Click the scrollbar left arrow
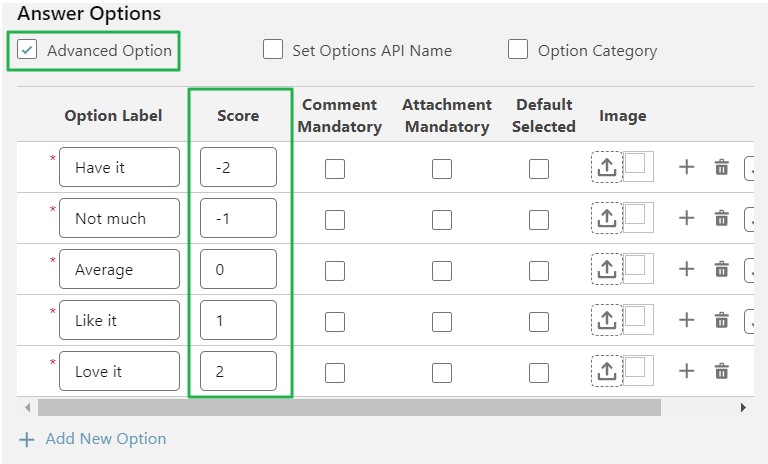Image resolution: width=768 pixels, height=464 pixels. pyautogui.click(x=27, y=407)
